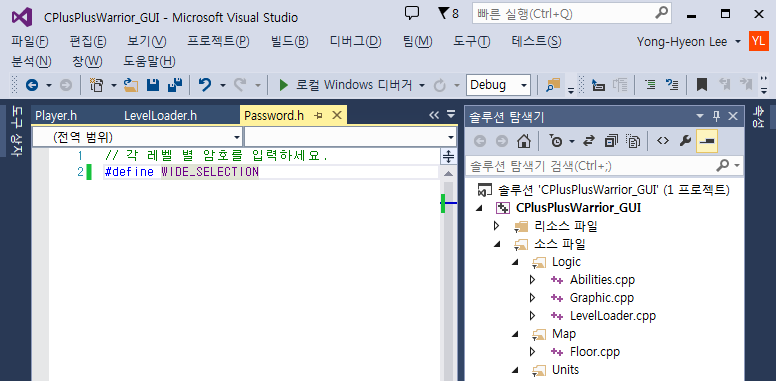This screenshot has height=381, width=776.
Task: Click the editor scrollbar up arrow
Action: 448,174
